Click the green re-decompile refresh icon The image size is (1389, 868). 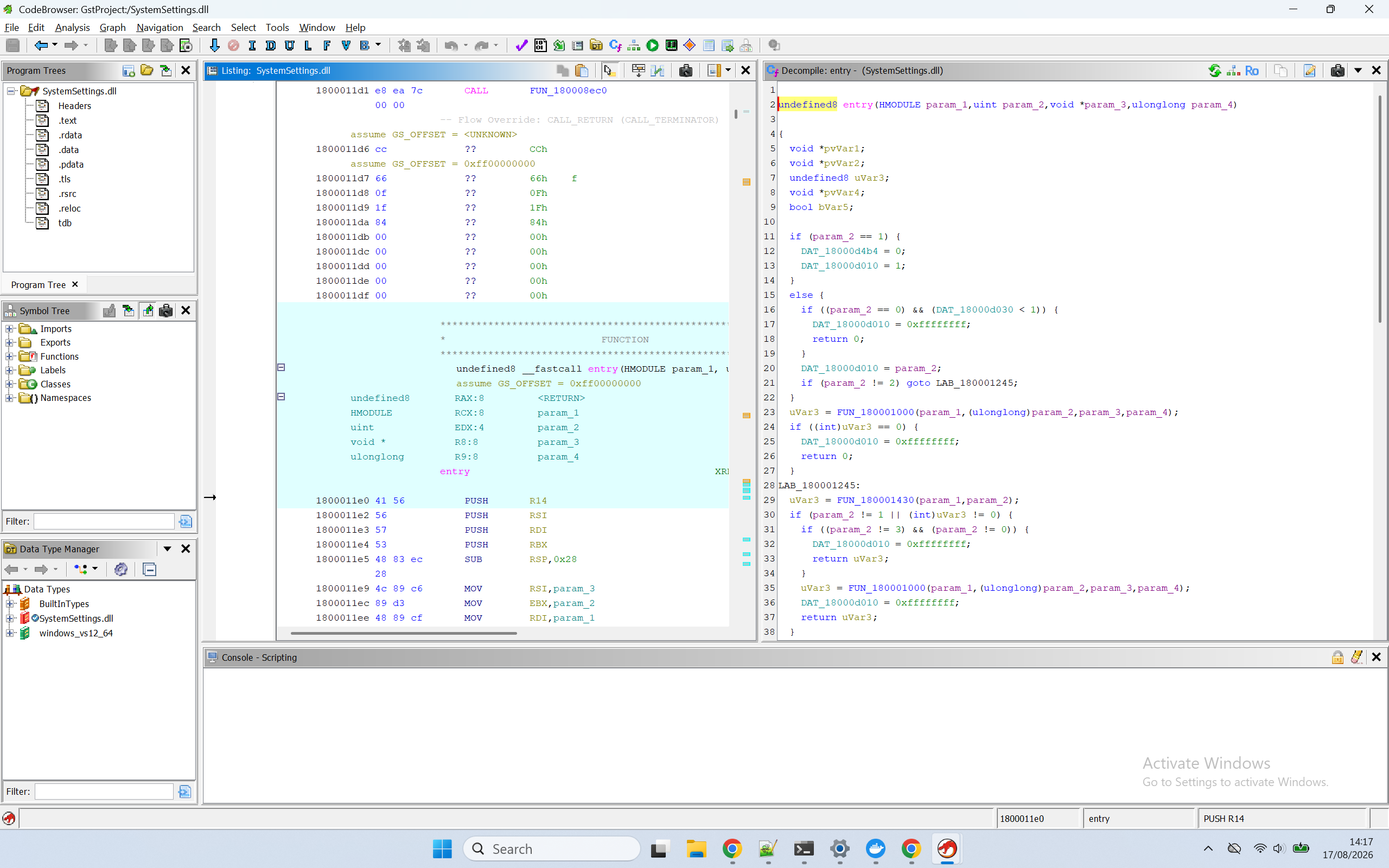(x=1214, y=71)
